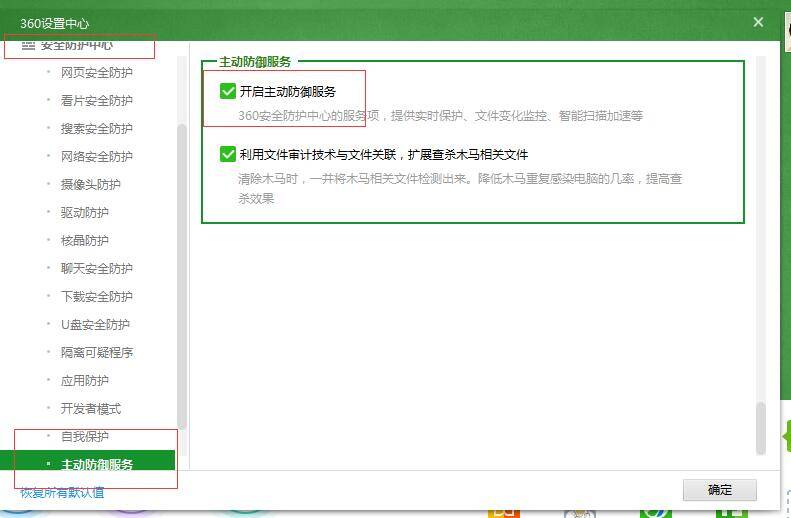791x518 pixels.
Task: Open 摄像头防护 settings
Action: point(90,185)
